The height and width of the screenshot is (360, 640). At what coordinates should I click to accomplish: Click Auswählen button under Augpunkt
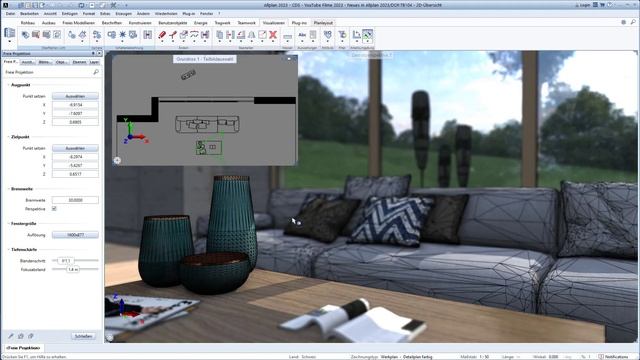(x=75, y=96)
